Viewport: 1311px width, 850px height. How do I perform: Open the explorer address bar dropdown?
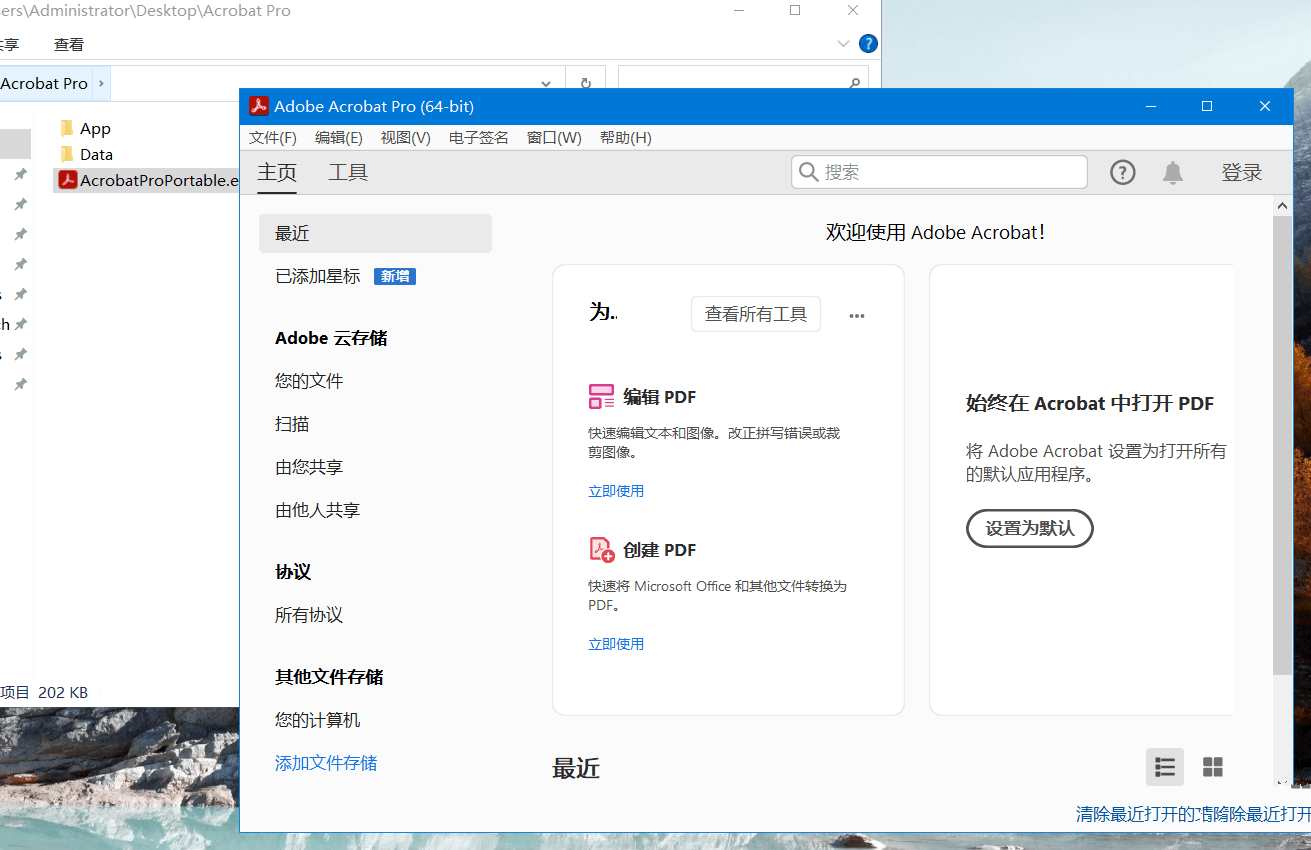tap(546, 84)
